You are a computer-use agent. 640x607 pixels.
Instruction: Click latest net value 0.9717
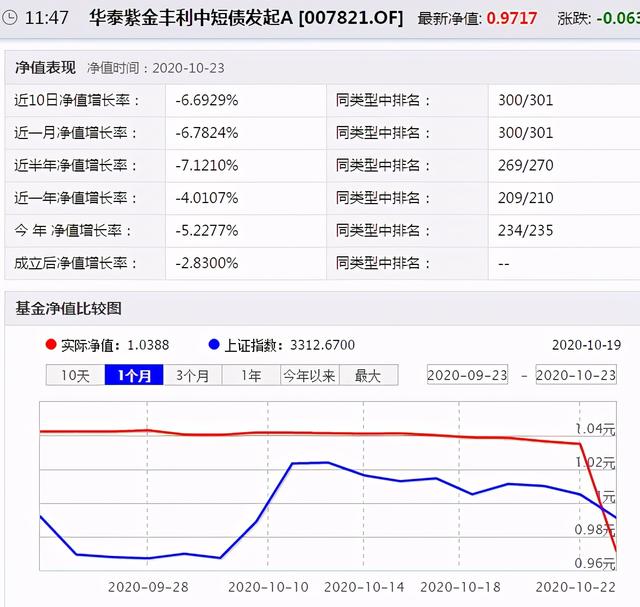coord(511,18)
